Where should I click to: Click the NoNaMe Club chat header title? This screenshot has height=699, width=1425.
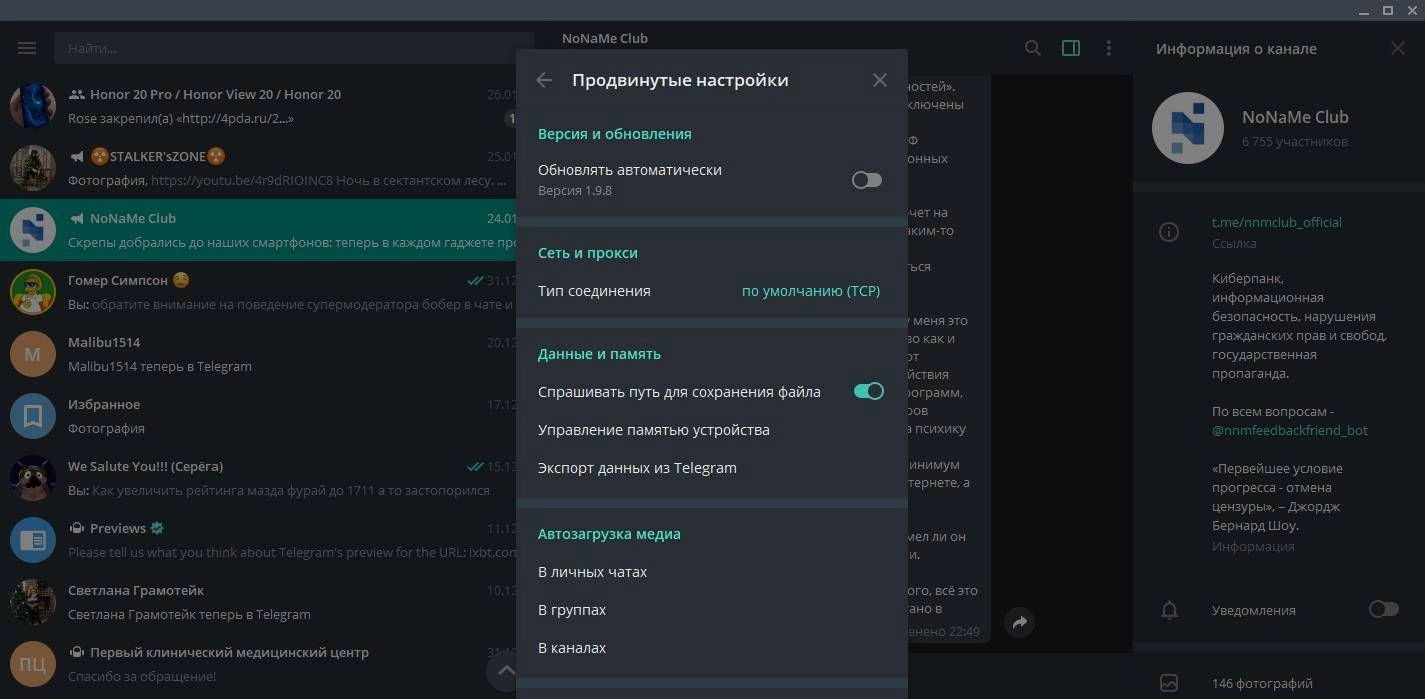[605, 38]
